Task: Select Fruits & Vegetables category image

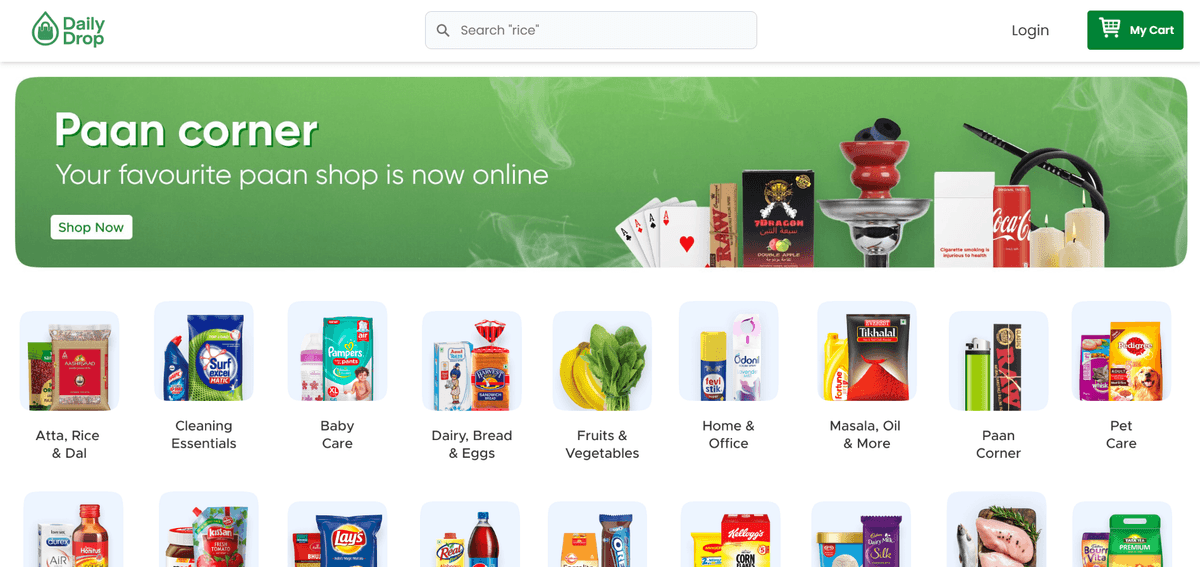Action: coord(602,361)
